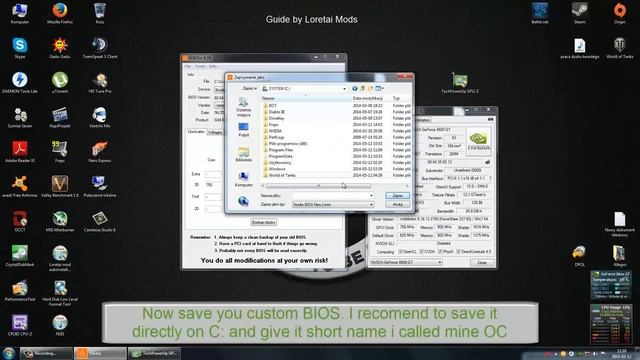Toggle the PhysX checkbox in GPU-Z
Screen dimensions: 640x360
click(440, 252)
